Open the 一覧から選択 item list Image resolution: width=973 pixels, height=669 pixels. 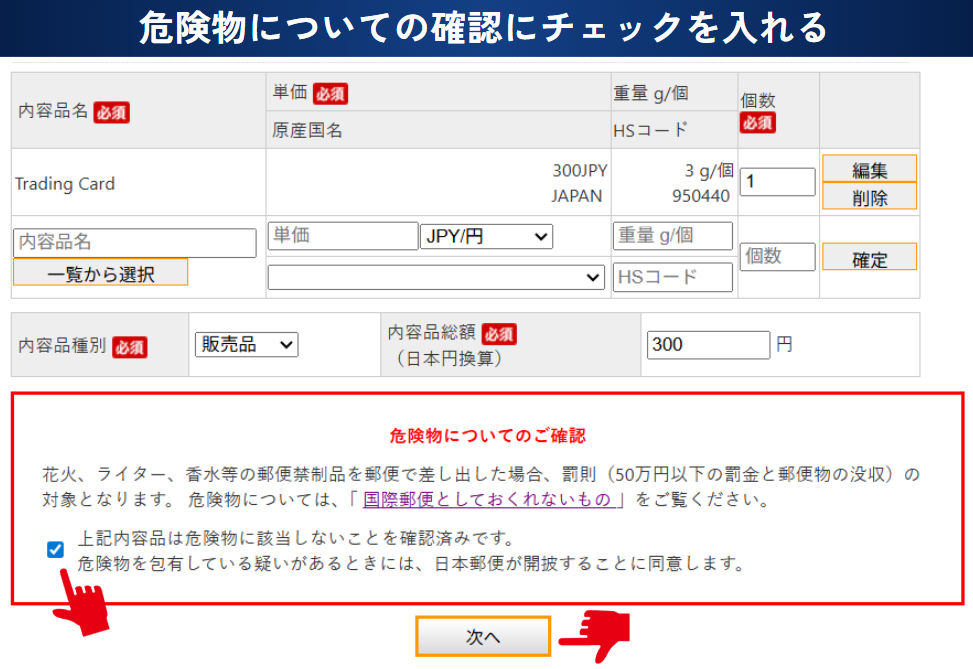coord(100,273)
